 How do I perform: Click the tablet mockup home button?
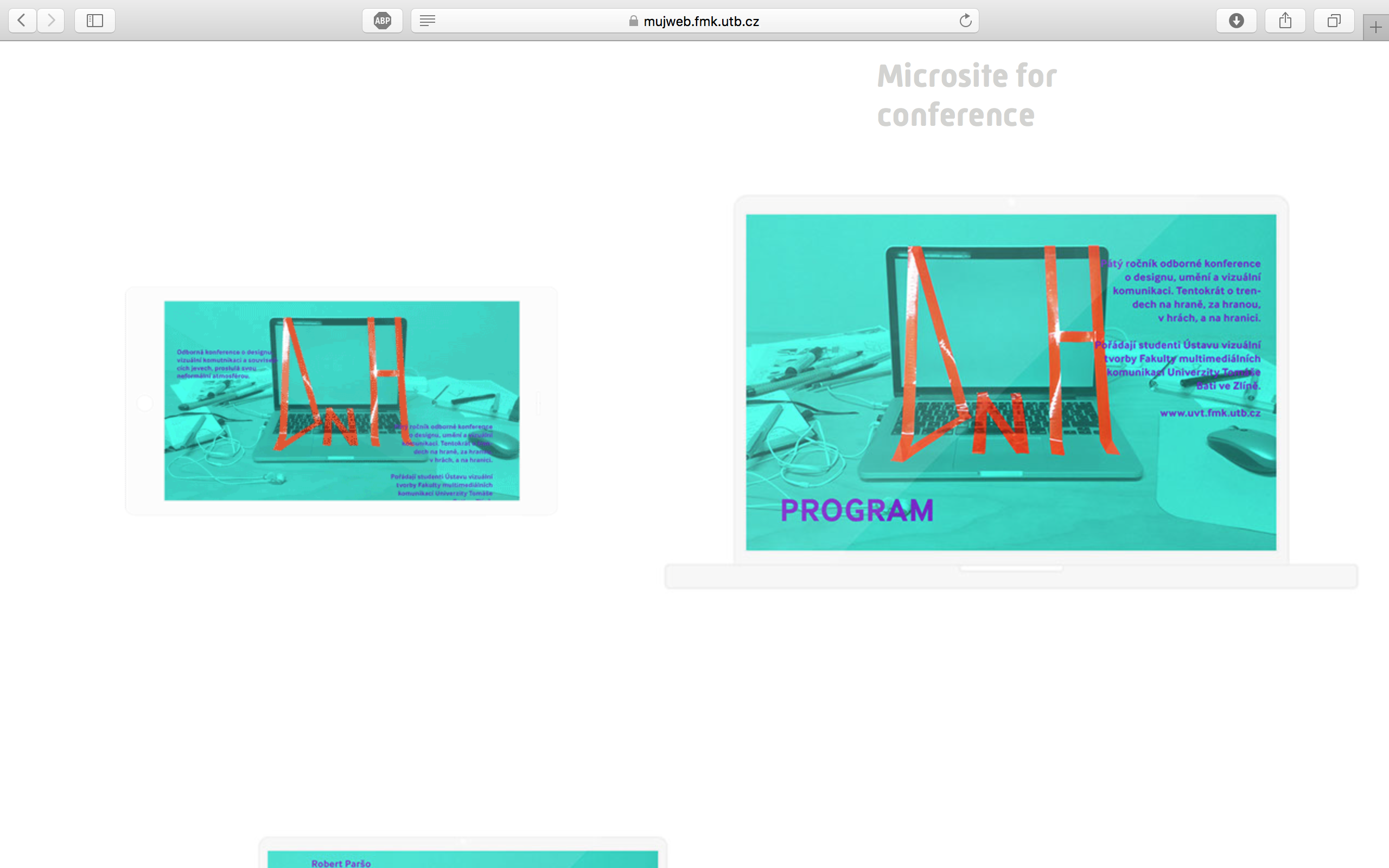145,403
